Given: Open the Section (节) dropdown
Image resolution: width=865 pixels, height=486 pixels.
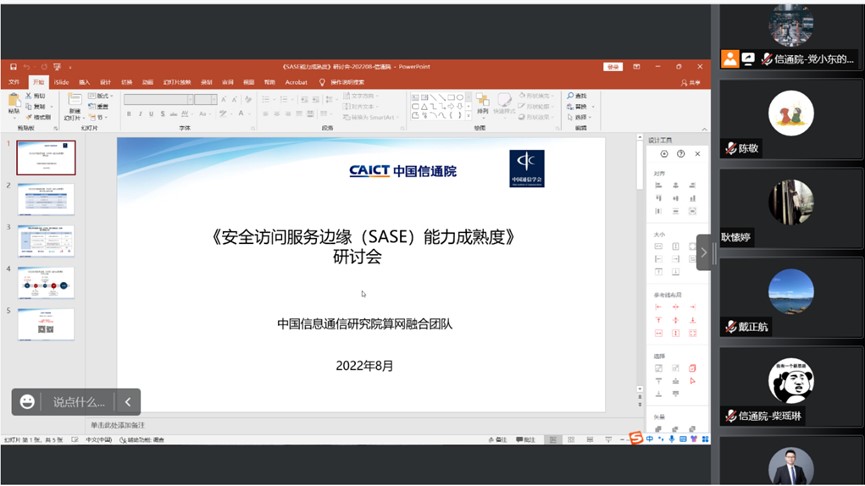Looking at the screenshot, I should 98,118.
